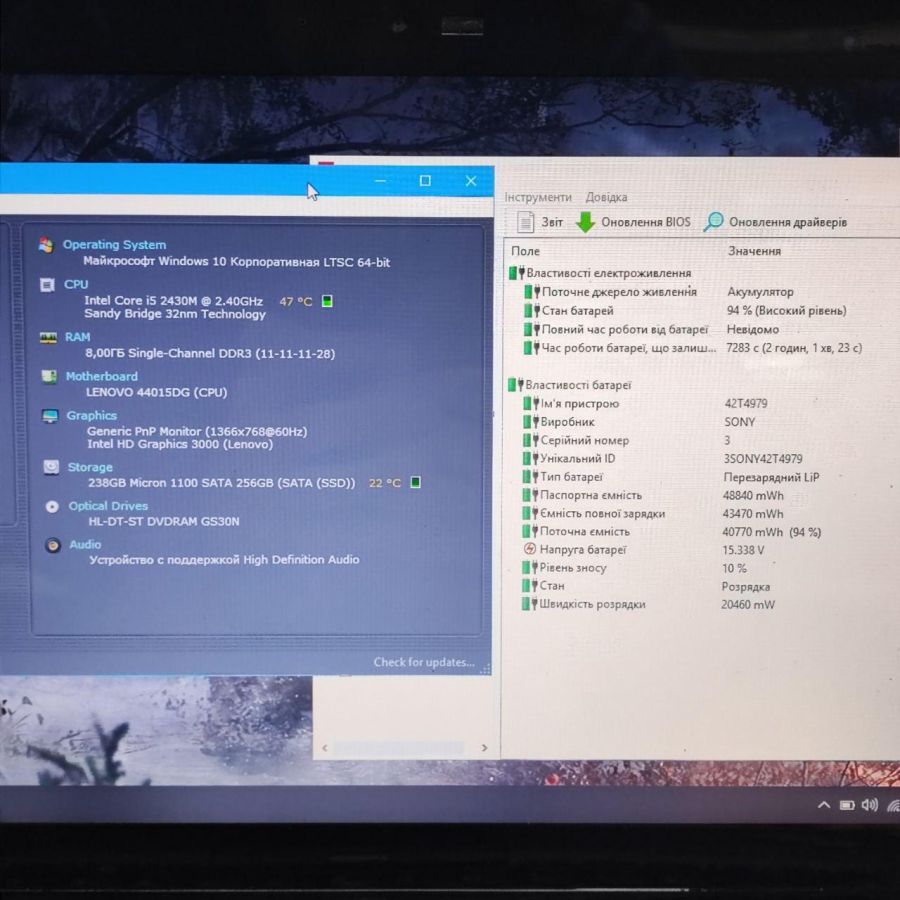Click the Напруга батареї voltage icon
900x900 pixels.
[x=530, y=549]
